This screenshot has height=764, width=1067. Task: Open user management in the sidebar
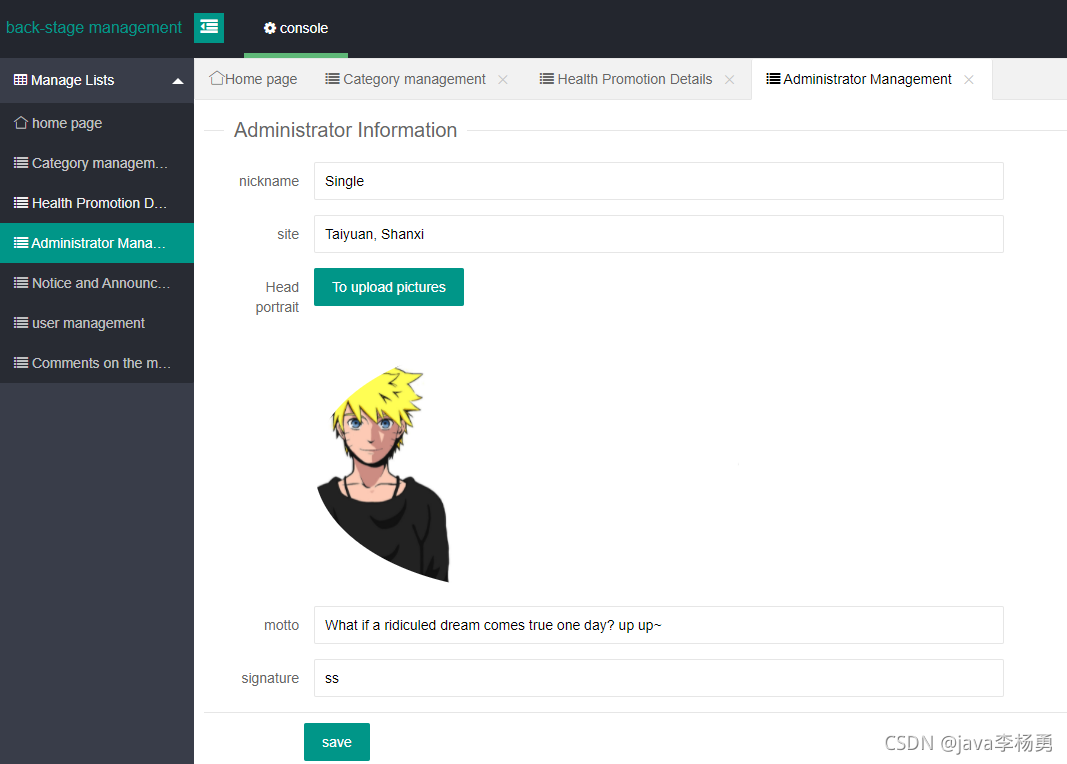[97, 323]
